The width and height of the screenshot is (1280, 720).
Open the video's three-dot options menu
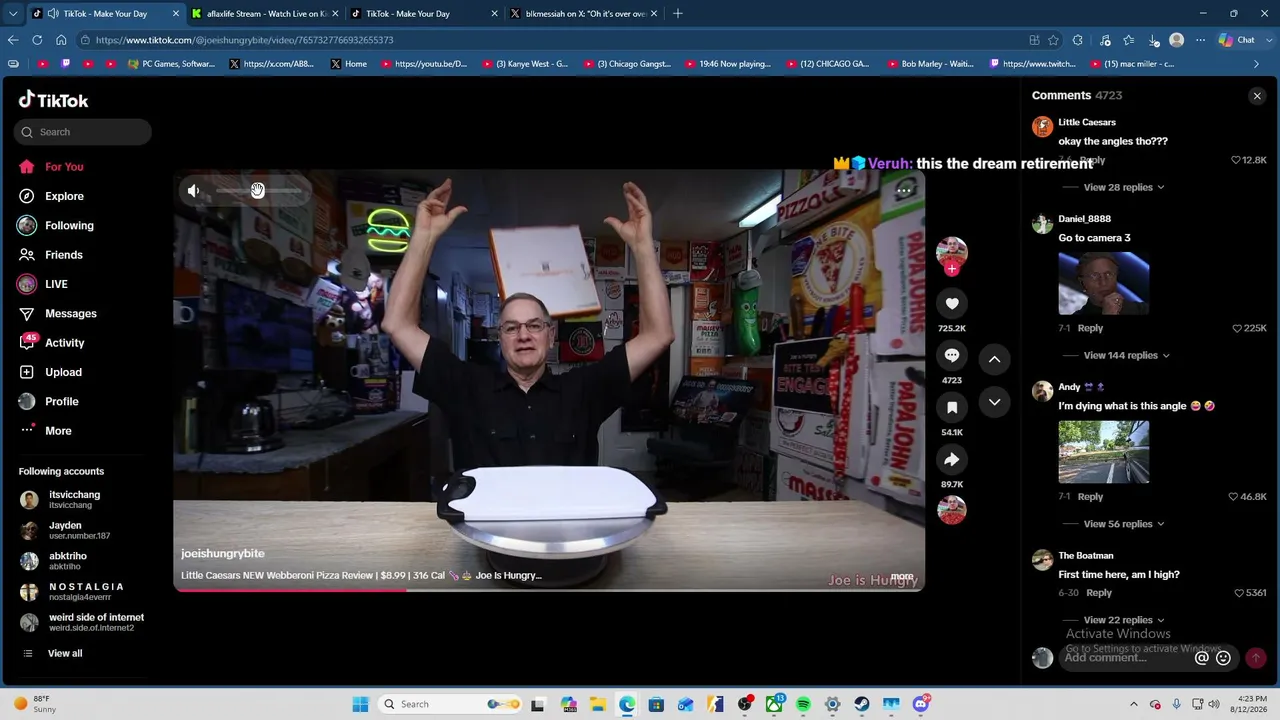[904, 190]
